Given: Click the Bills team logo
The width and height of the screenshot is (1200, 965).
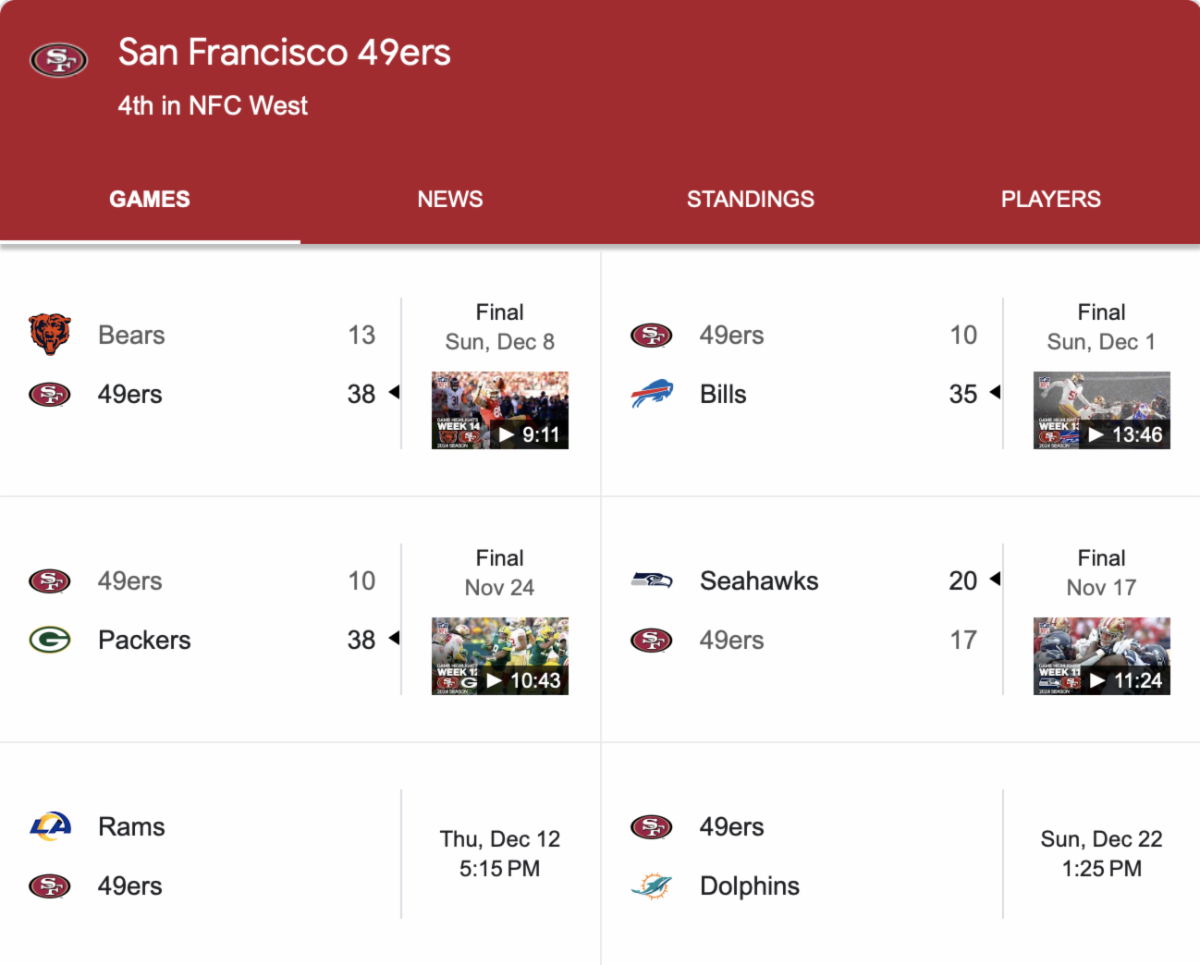Looking at the screenshot, I should coord(652,394).
